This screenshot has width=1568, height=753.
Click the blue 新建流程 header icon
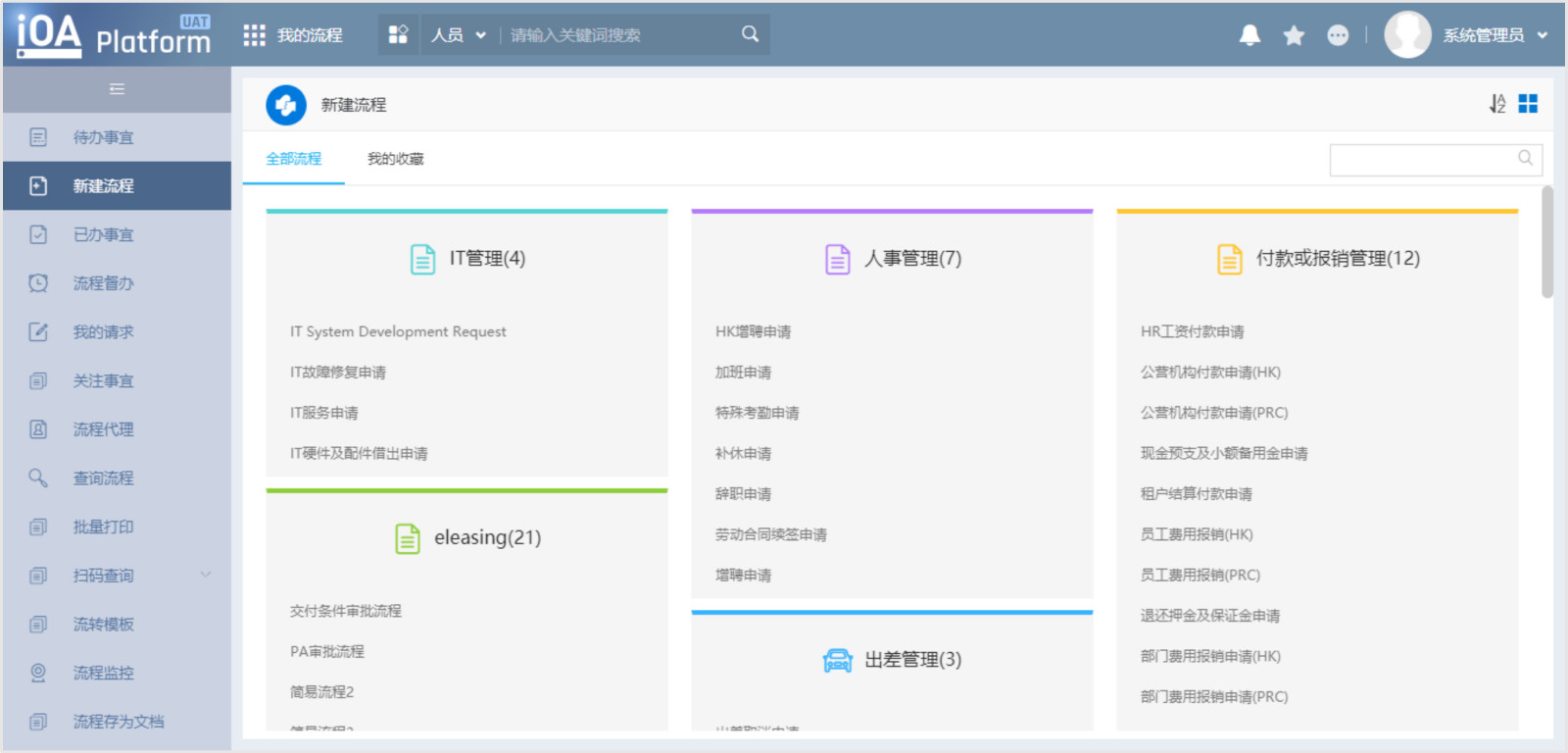(x=286, y=105)
